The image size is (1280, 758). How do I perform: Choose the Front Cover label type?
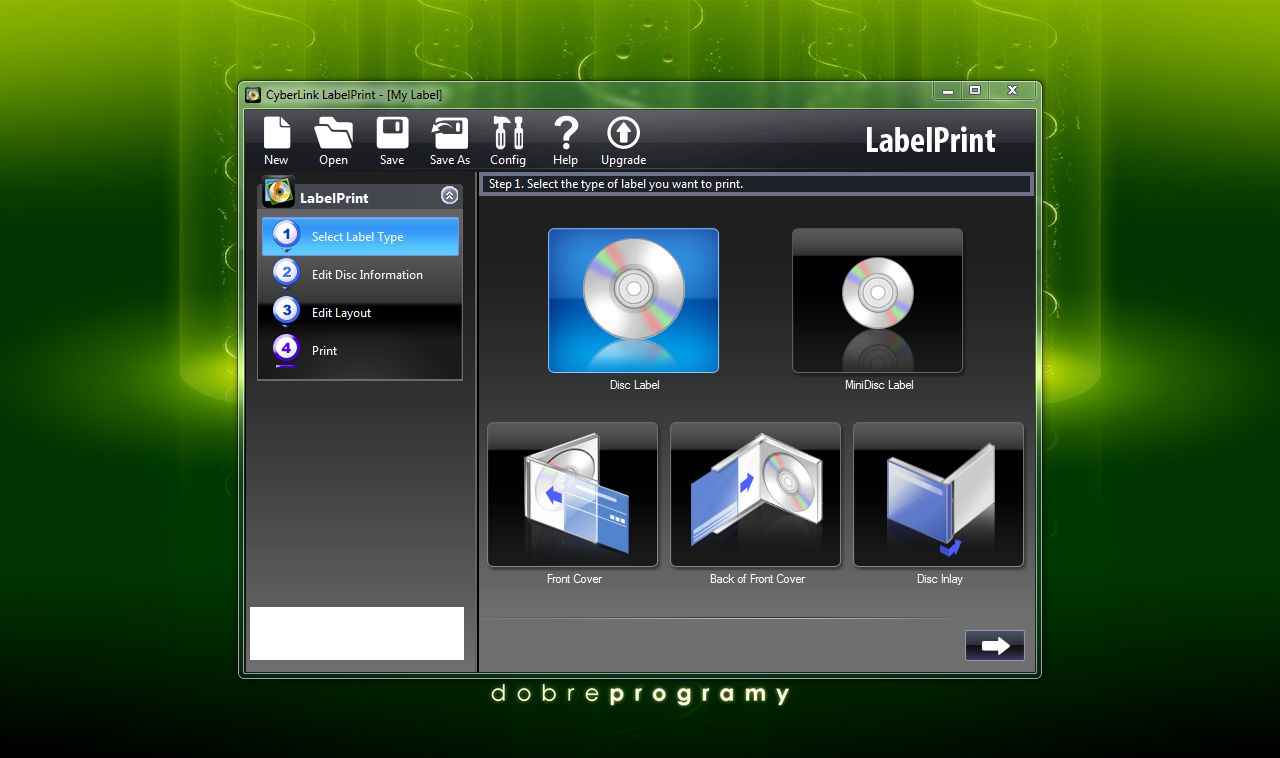572,494
